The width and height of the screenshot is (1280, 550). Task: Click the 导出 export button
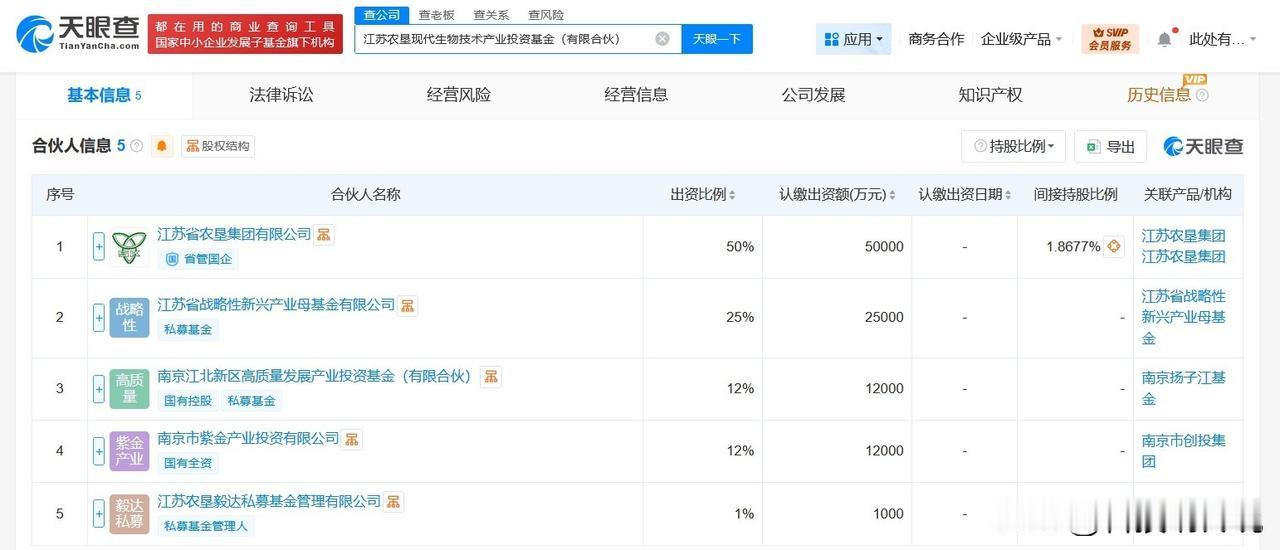click(1110, 146)
